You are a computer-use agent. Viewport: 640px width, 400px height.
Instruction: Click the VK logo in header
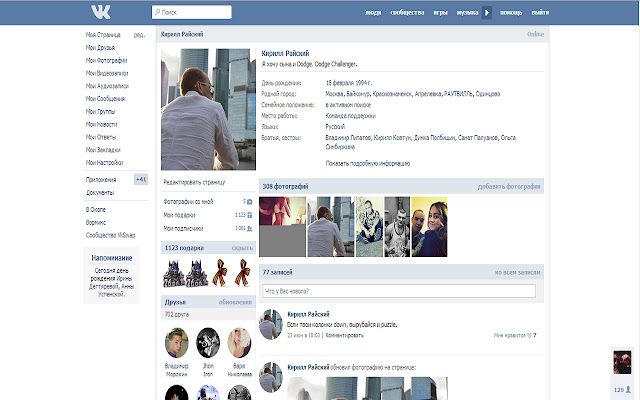tap(100, 12)
